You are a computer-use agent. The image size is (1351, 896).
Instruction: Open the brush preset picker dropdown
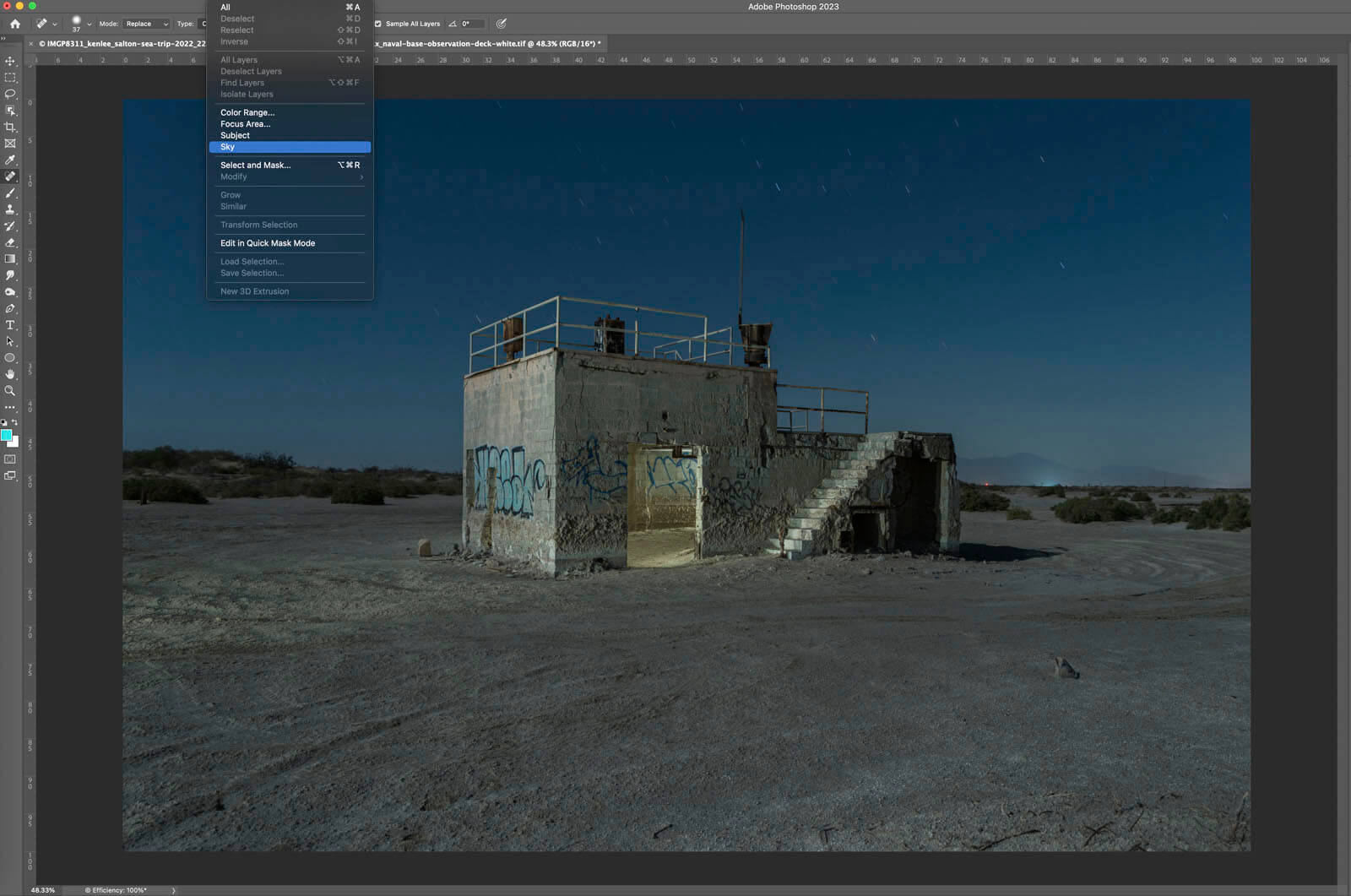click(x=89, y=24)
